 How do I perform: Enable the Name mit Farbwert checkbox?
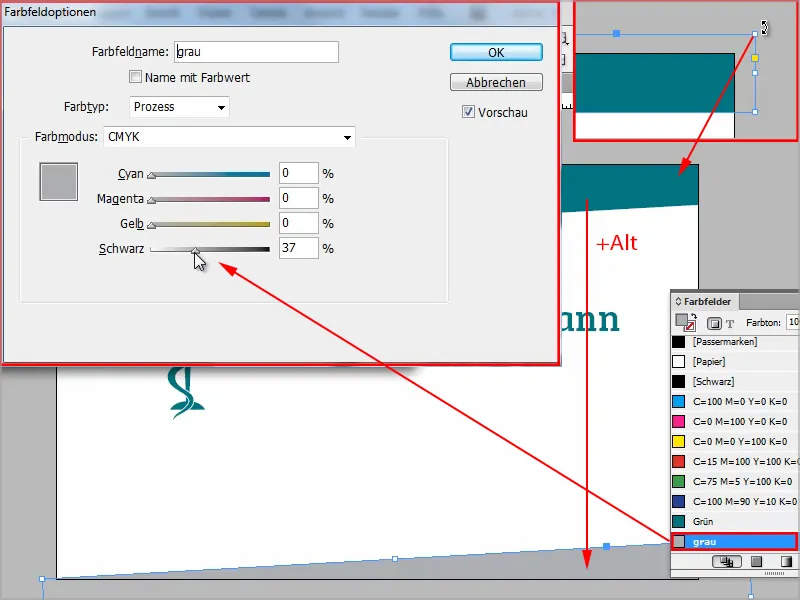coord(135,77)
